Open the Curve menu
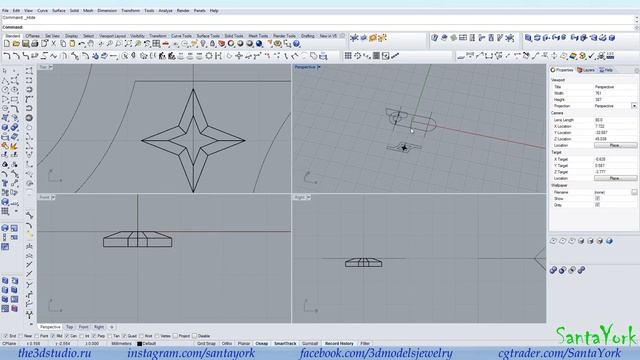640x360 pixels. 42,11
